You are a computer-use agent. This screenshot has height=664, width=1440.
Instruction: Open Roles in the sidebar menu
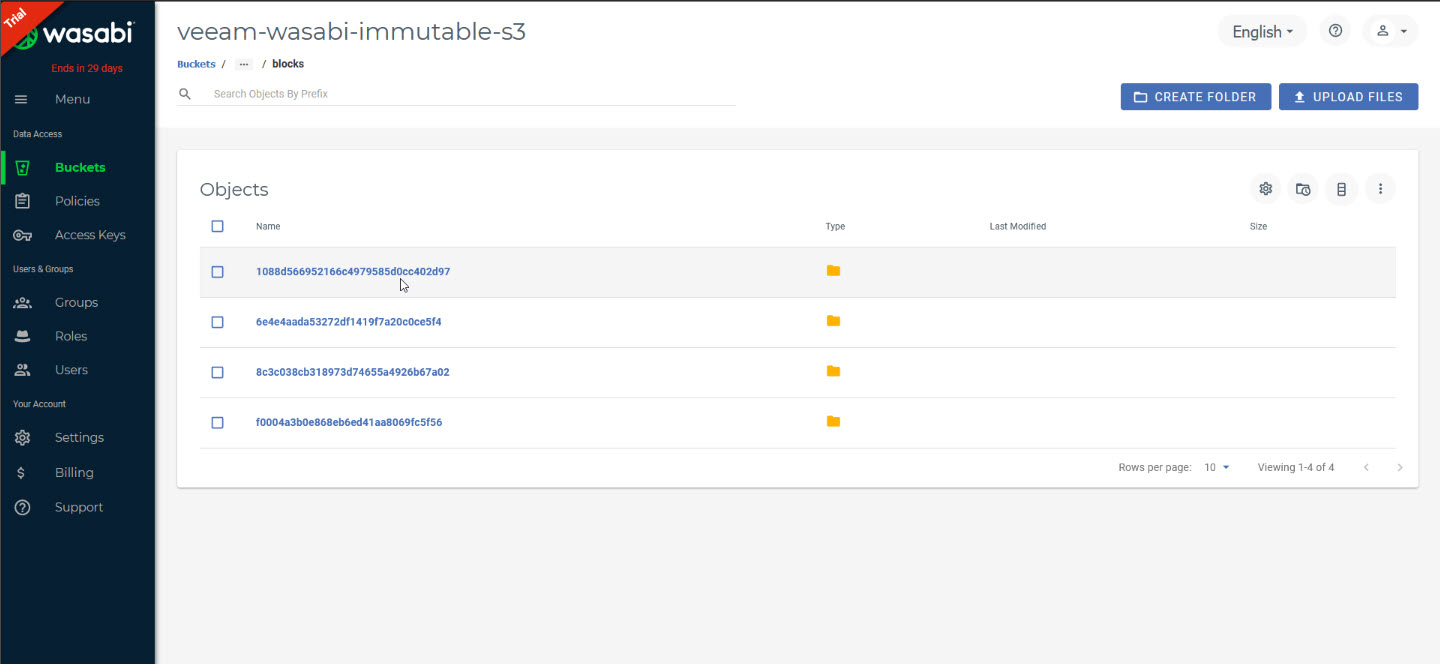(71, 336)
